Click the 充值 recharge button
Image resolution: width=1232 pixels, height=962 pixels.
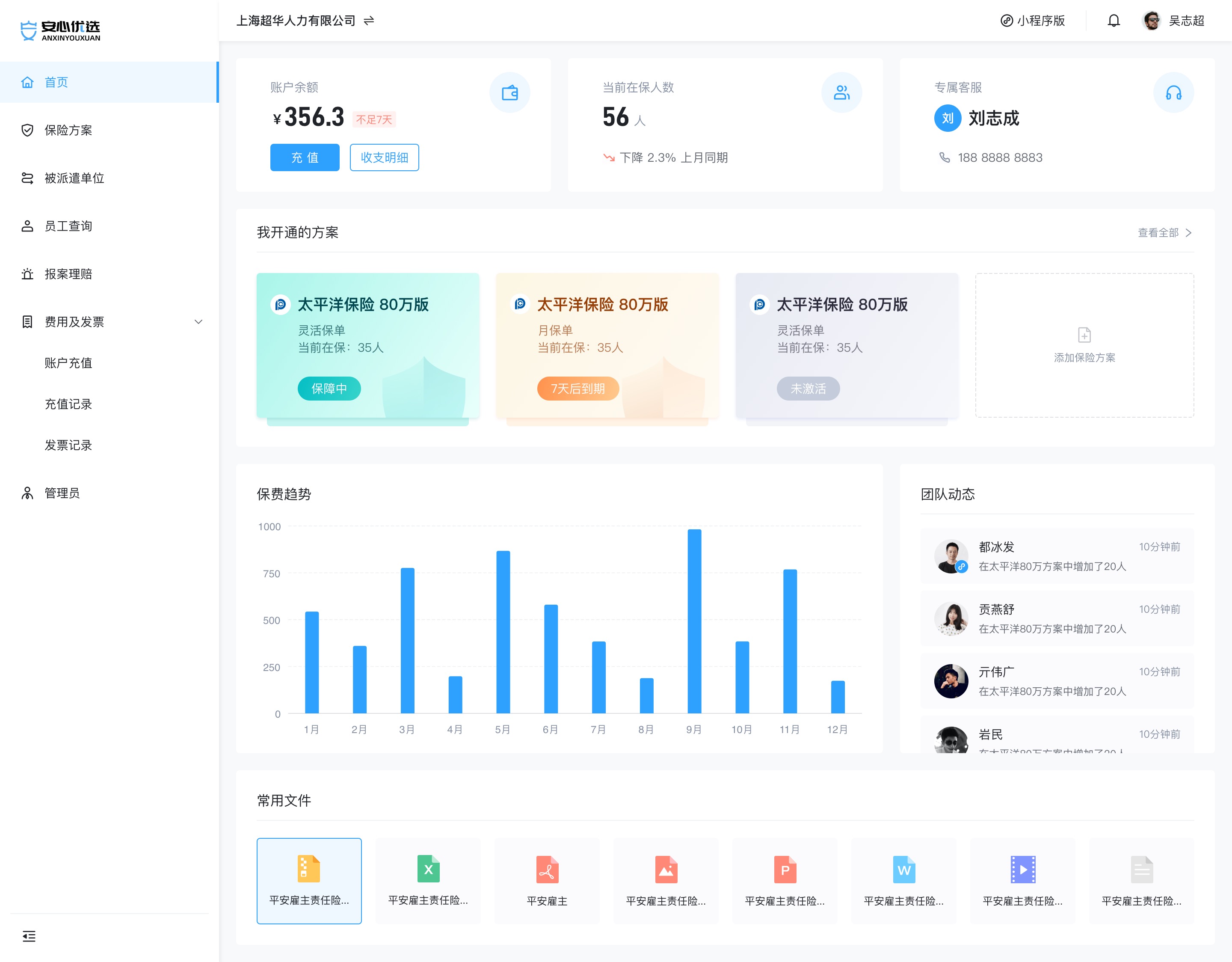(x=304, y=157)
